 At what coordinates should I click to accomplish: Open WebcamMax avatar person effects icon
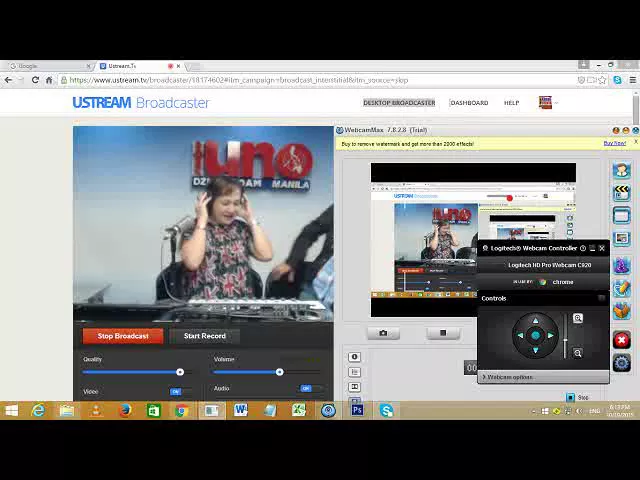click(622, 170)
